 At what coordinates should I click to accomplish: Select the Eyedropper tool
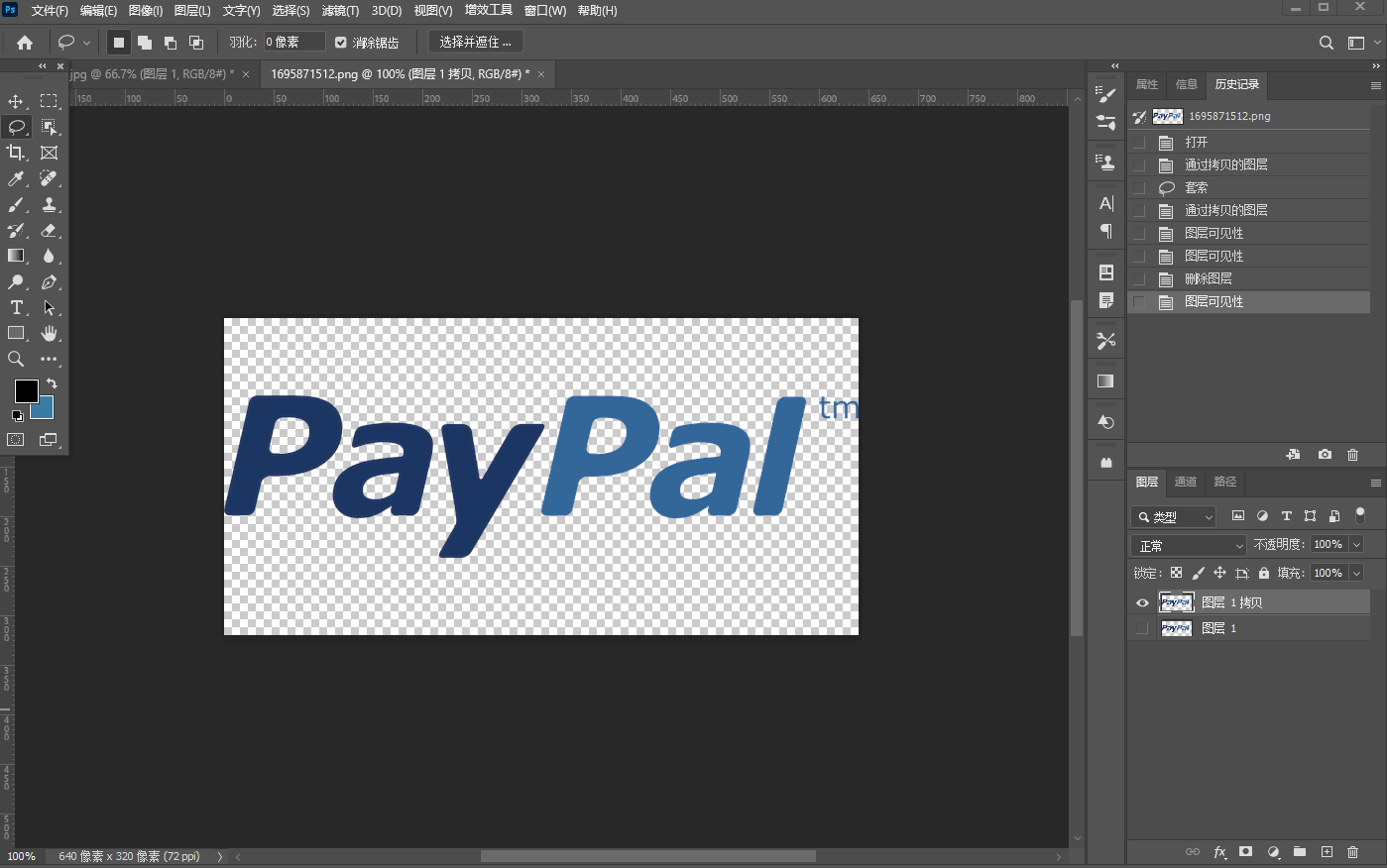16,178
